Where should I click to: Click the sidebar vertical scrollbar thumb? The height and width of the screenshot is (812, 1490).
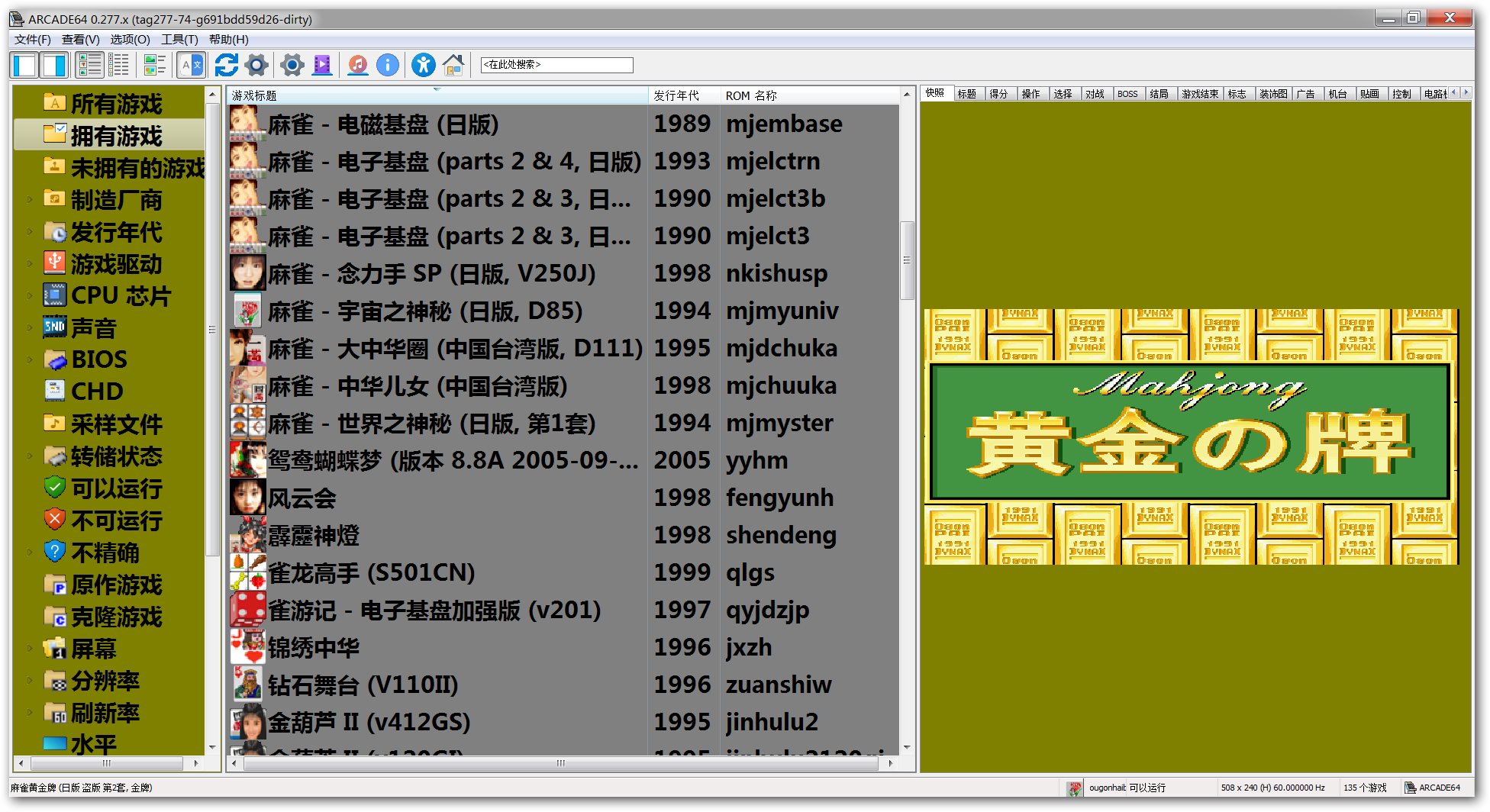[212, 330]
